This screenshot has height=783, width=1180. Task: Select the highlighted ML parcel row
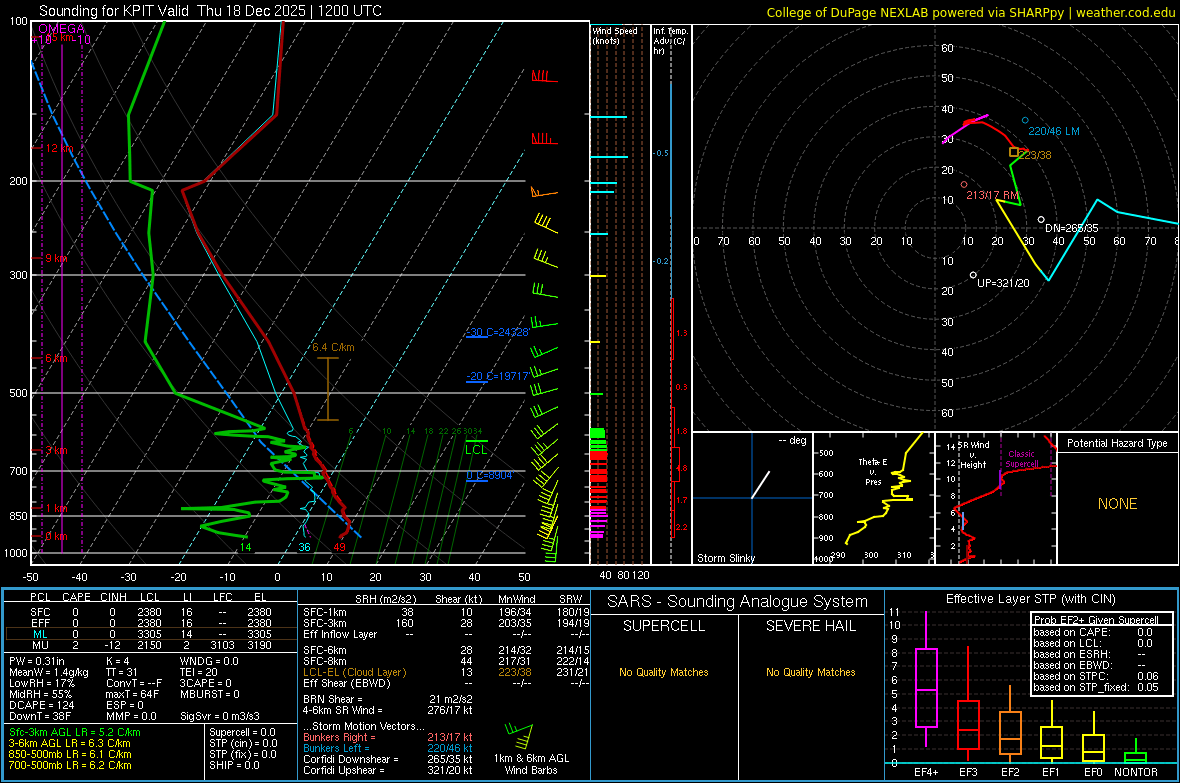pos(151,634)
